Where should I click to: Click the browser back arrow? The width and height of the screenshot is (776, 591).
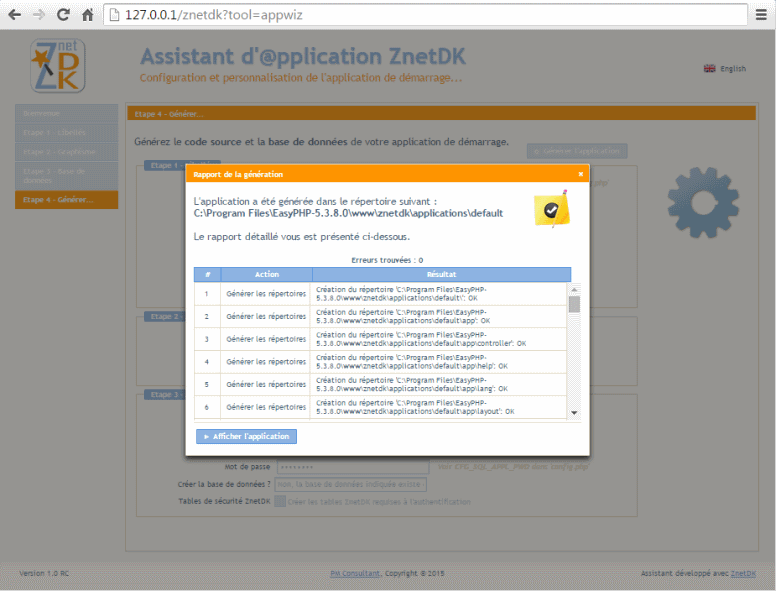click(x=15, y=15)
